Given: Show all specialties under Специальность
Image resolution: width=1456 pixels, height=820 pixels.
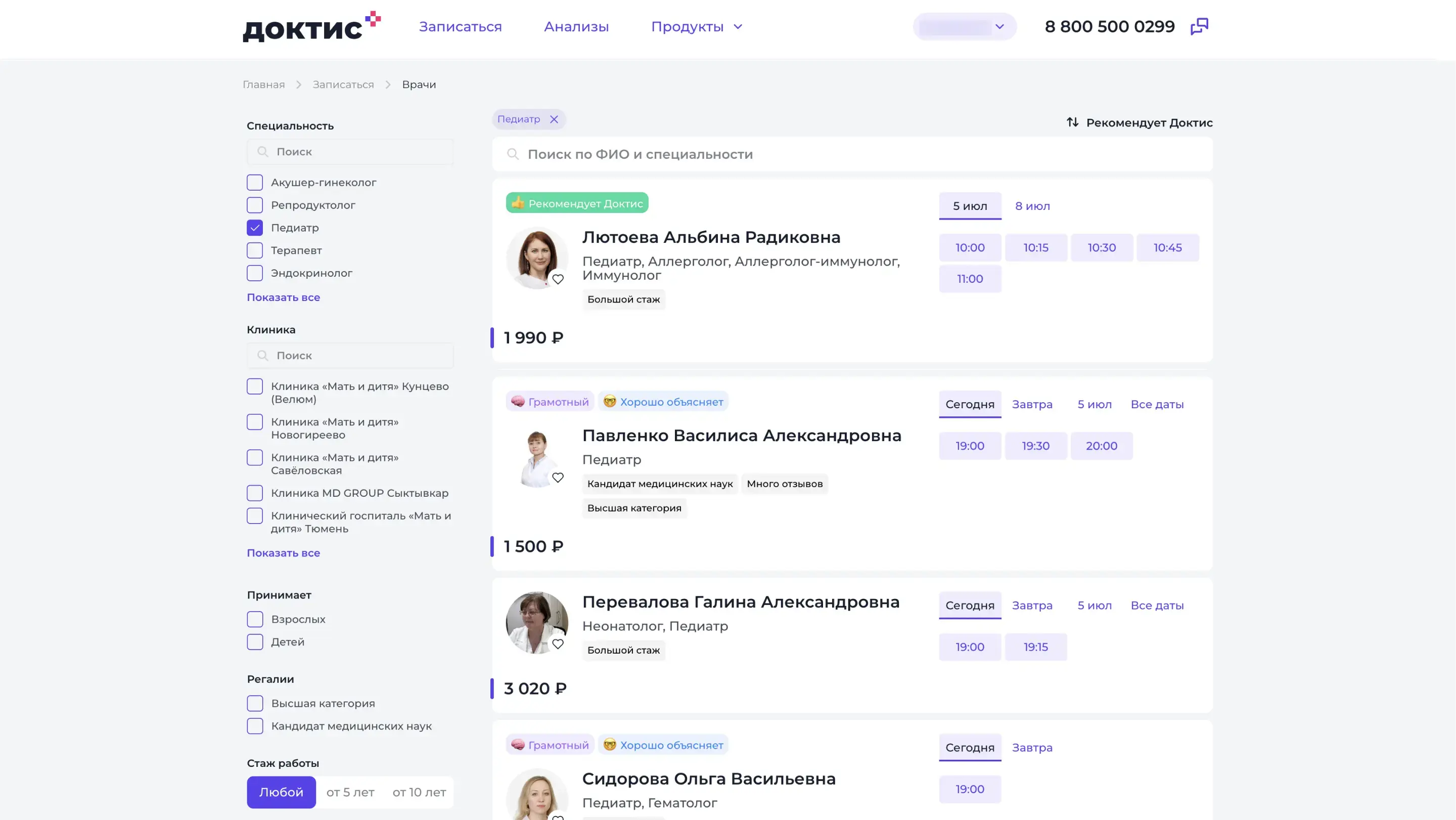Looking at the screenshot, I should (283, 297).
